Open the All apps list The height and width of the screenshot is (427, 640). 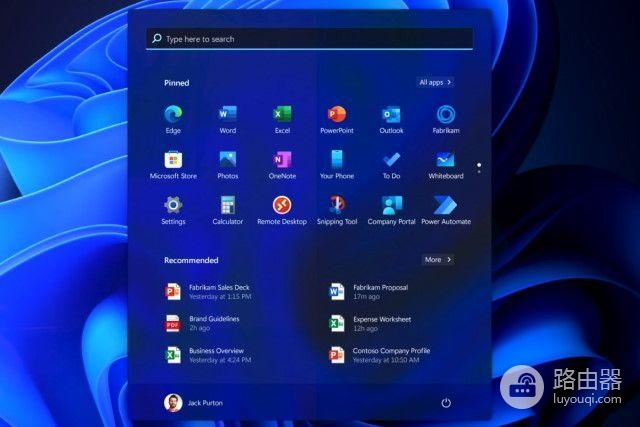[x=435, y=82]
